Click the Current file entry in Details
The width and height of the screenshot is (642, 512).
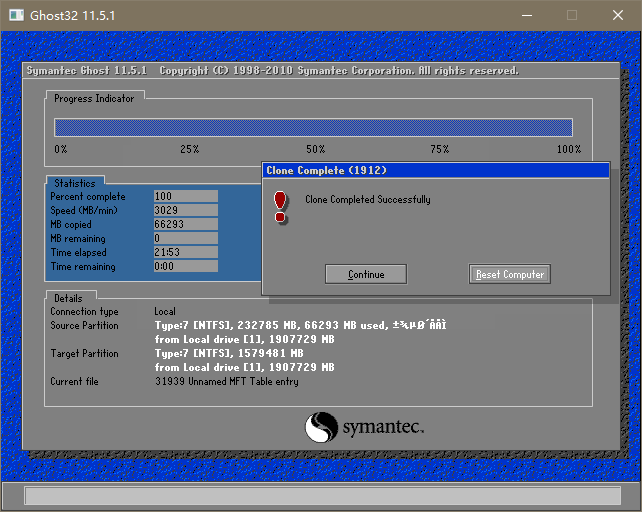point(226,382)
